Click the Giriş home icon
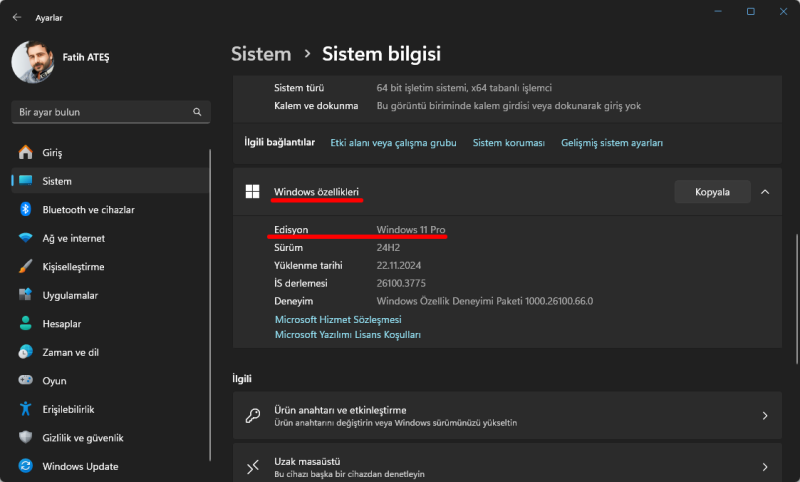800x482 pixels. [26, 152]
